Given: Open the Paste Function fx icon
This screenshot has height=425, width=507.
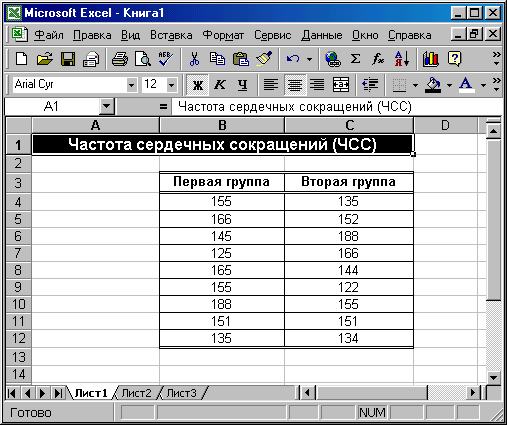Looking at the screenshot, I should [378, 59].
